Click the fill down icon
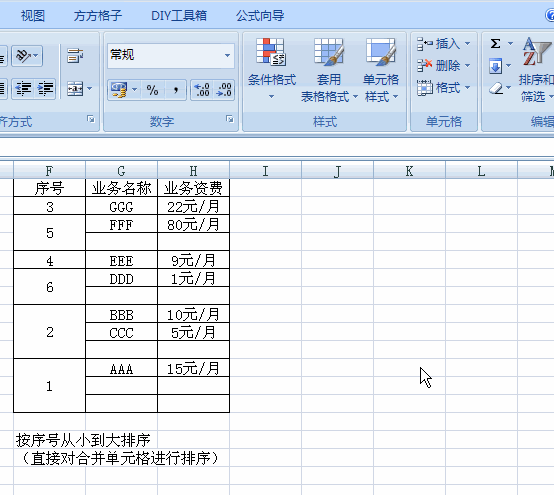The image size is (554, 495). (495, 66)
